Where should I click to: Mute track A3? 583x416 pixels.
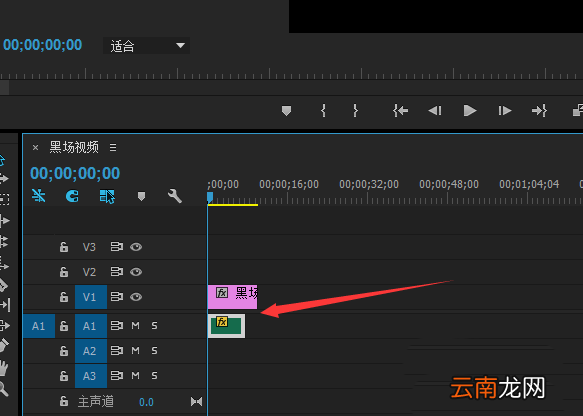coord(135,376)
